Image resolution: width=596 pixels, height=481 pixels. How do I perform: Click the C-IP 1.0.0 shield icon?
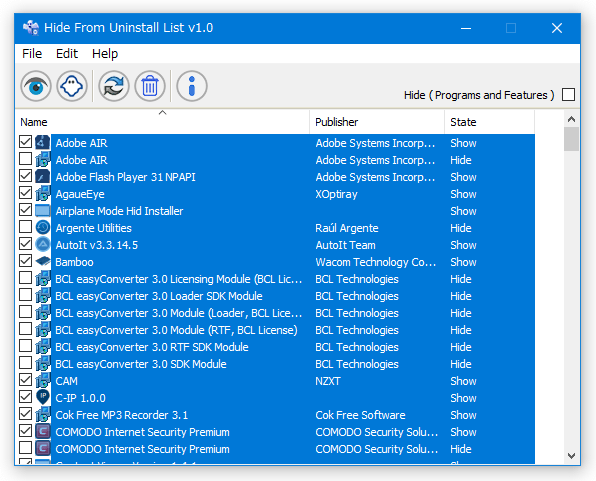click(x=43, y=397)
